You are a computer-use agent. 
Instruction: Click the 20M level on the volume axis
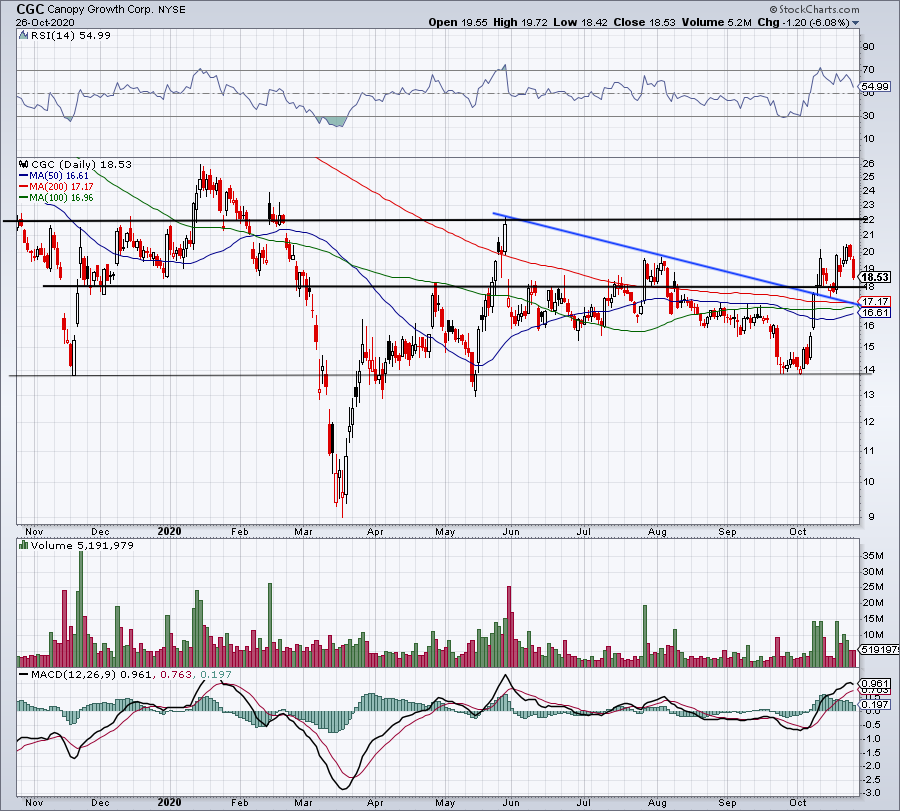(x=872, y=603)
